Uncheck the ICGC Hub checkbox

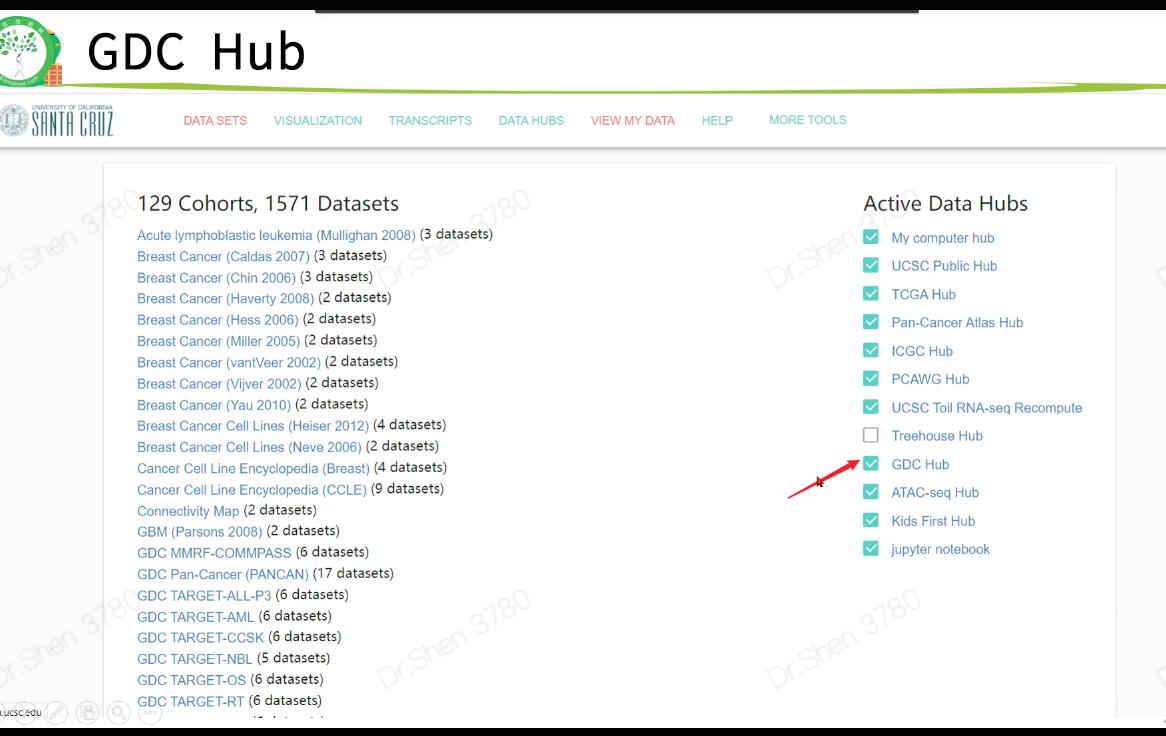(x=871, y=350)
